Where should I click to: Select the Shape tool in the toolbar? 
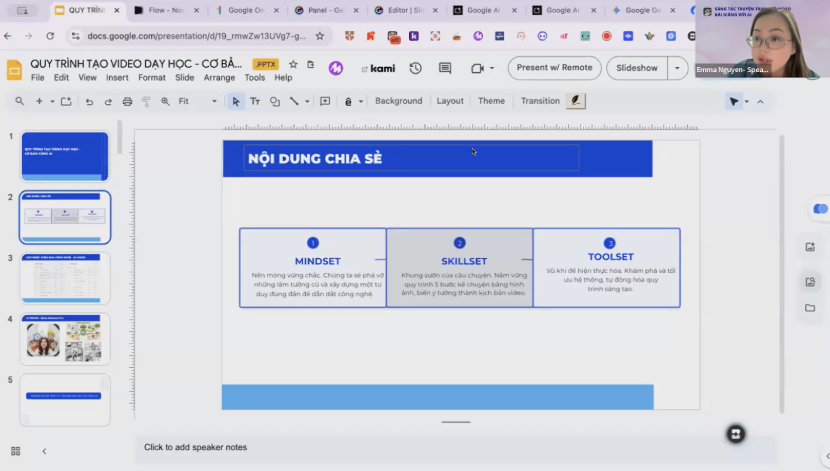(275, 101)
